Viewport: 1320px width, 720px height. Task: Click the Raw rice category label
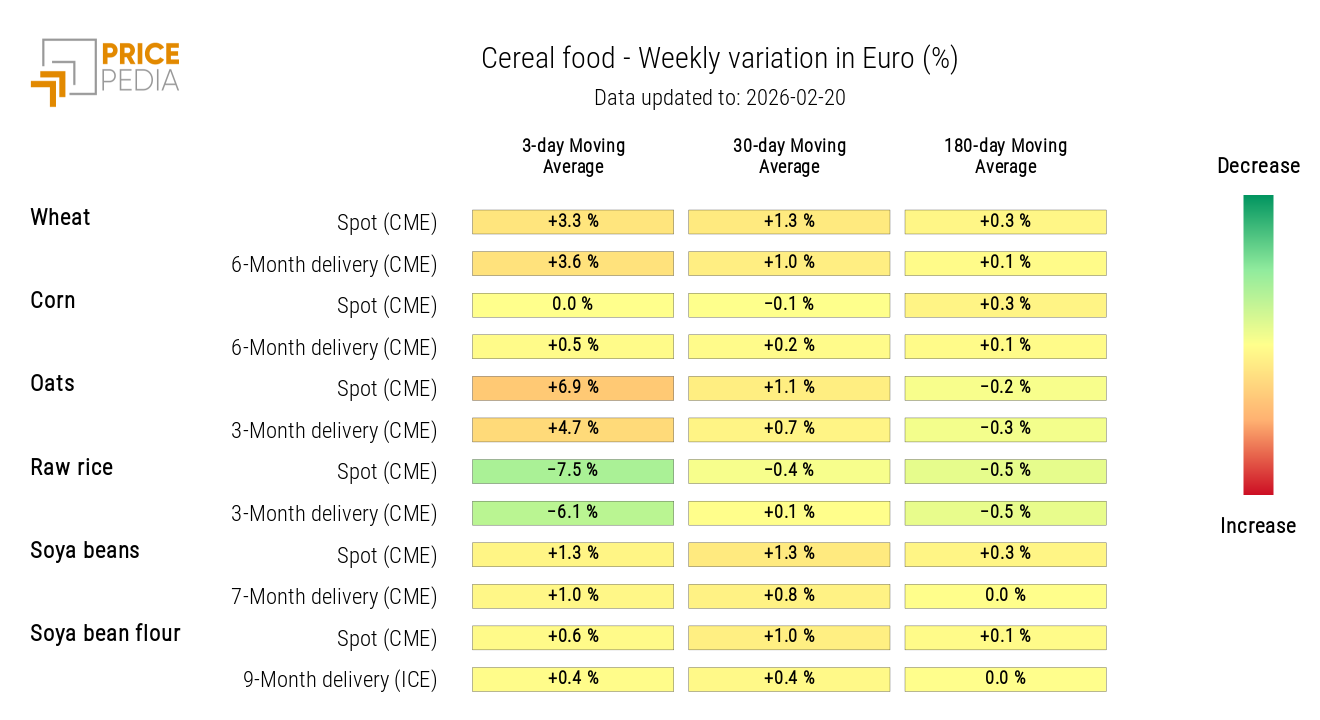click(x=72, y=468)
